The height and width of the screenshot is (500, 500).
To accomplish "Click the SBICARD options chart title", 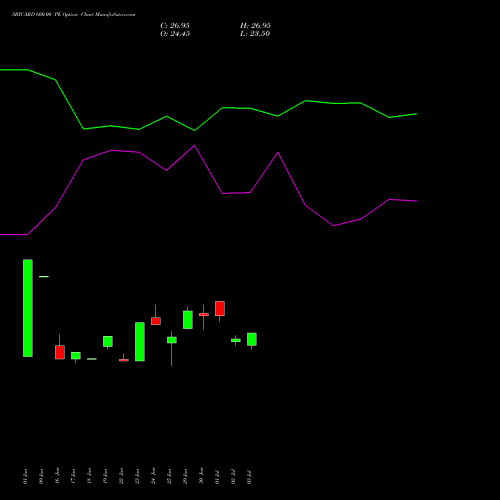I will point(74,15).
